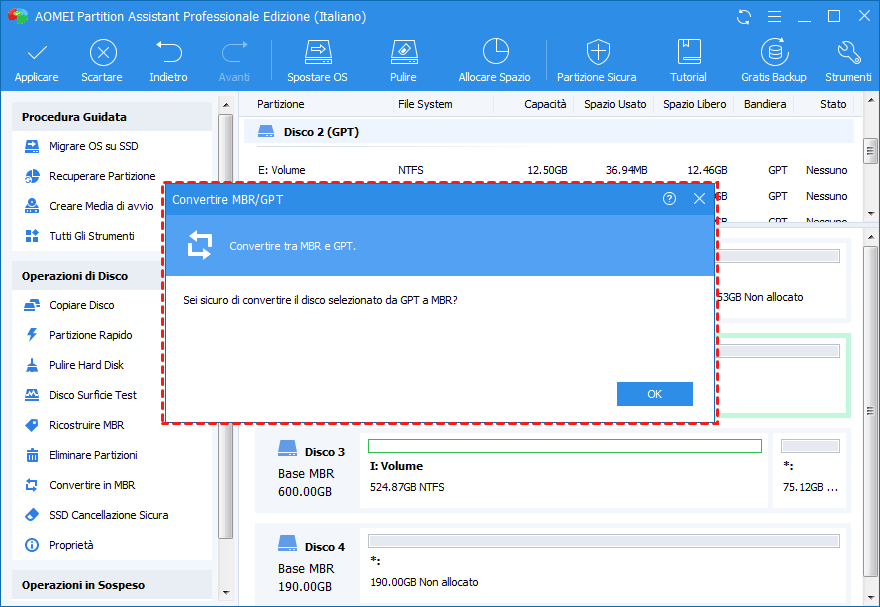Click the 36.94MB used space cell
The height and width of the screenshot is (607, 880).
626,170
